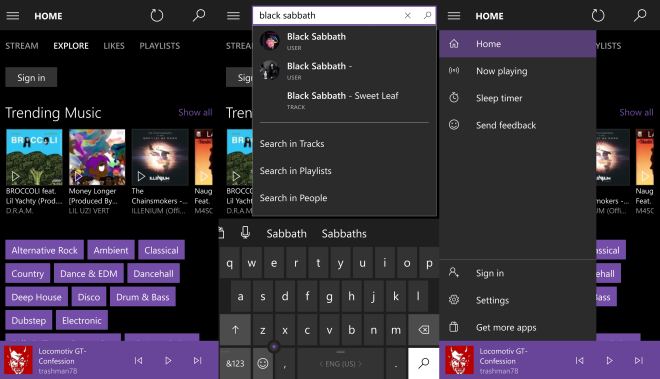Open Now playing from navigation menu
The width and height of the screenshot is (660, 379).
(518, 71)
